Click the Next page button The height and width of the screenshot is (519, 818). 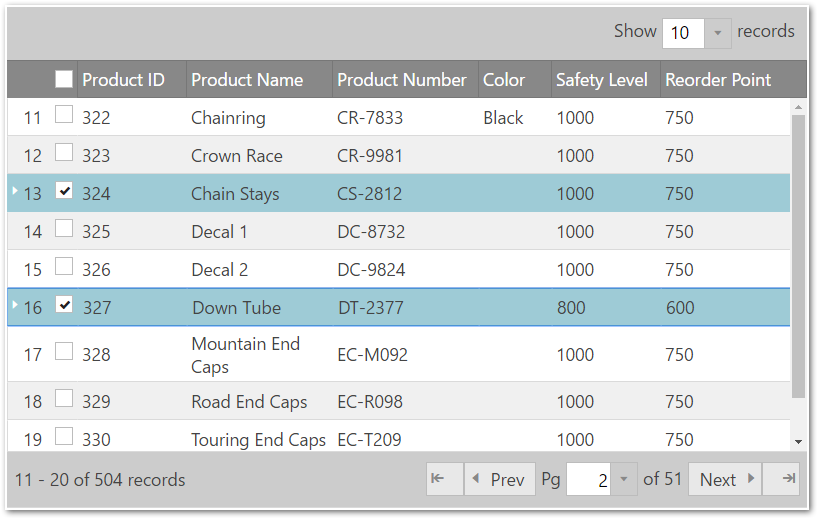(x=725, y=479)
